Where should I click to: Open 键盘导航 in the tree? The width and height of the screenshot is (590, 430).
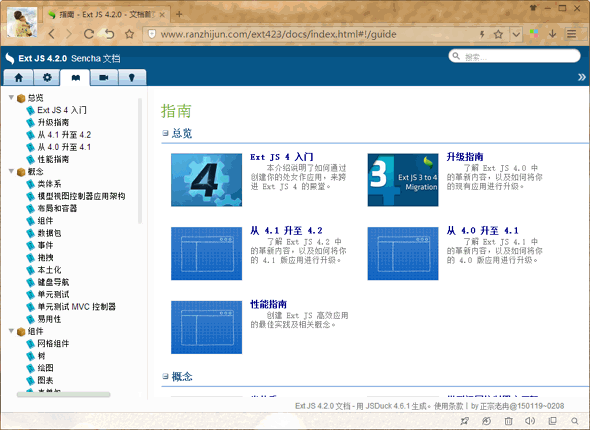pos(53,282)
